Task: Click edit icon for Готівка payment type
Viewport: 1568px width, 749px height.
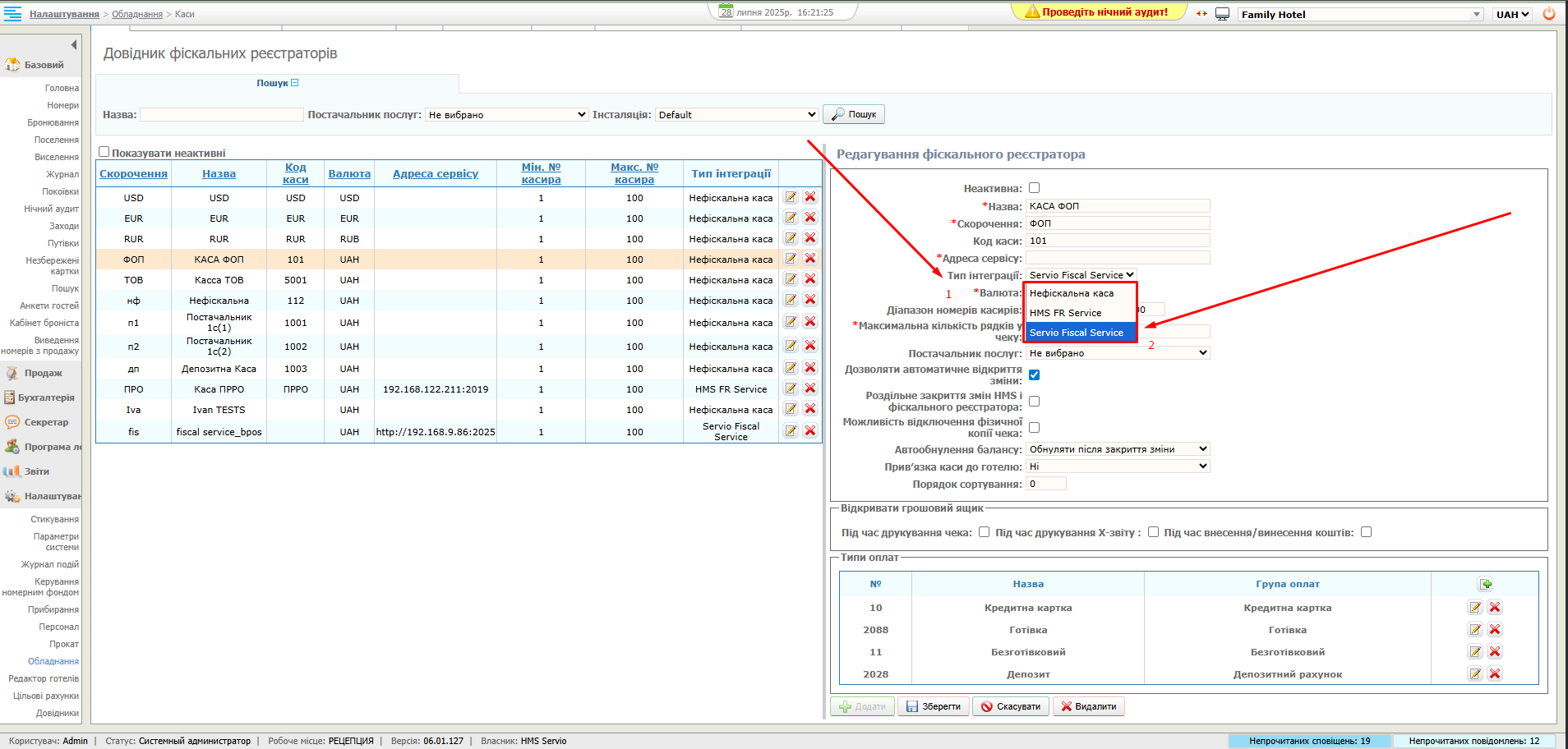Action: coord(1475,630)
